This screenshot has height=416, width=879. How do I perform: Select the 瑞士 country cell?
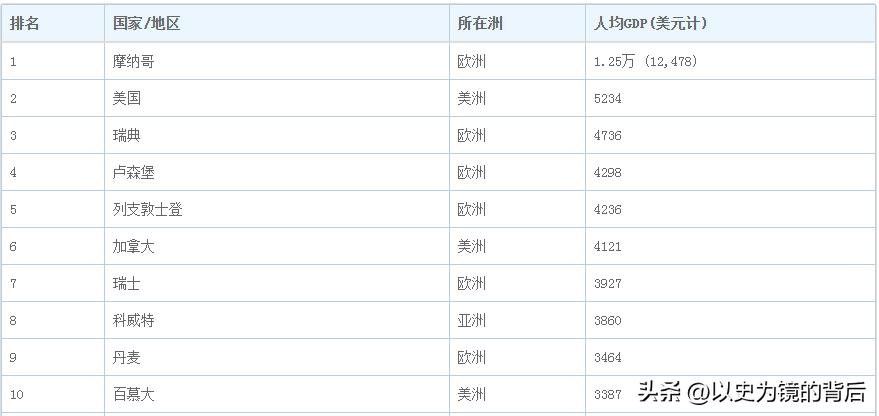pos(127,283)
